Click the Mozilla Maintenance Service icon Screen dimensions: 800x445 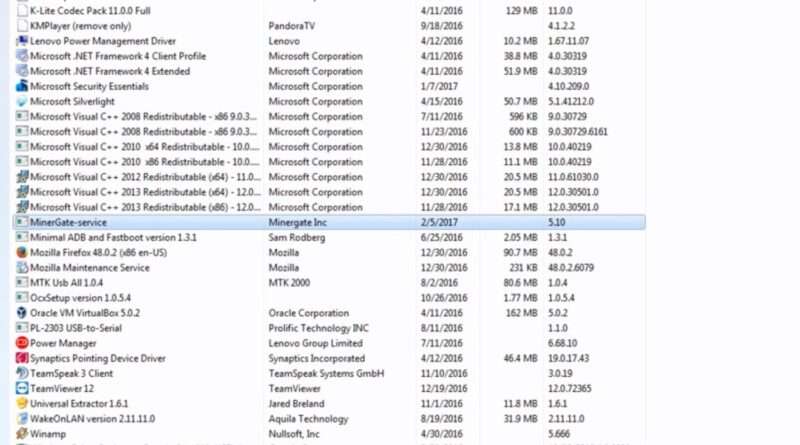[22, 267]
